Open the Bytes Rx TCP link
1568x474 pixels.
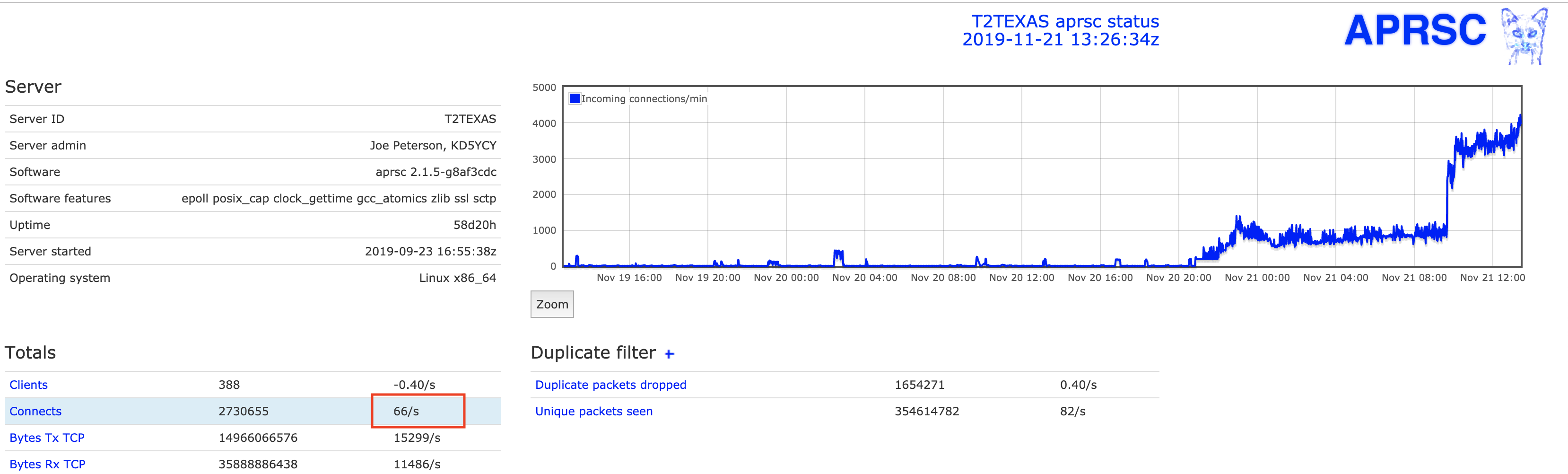coord(47,464)
